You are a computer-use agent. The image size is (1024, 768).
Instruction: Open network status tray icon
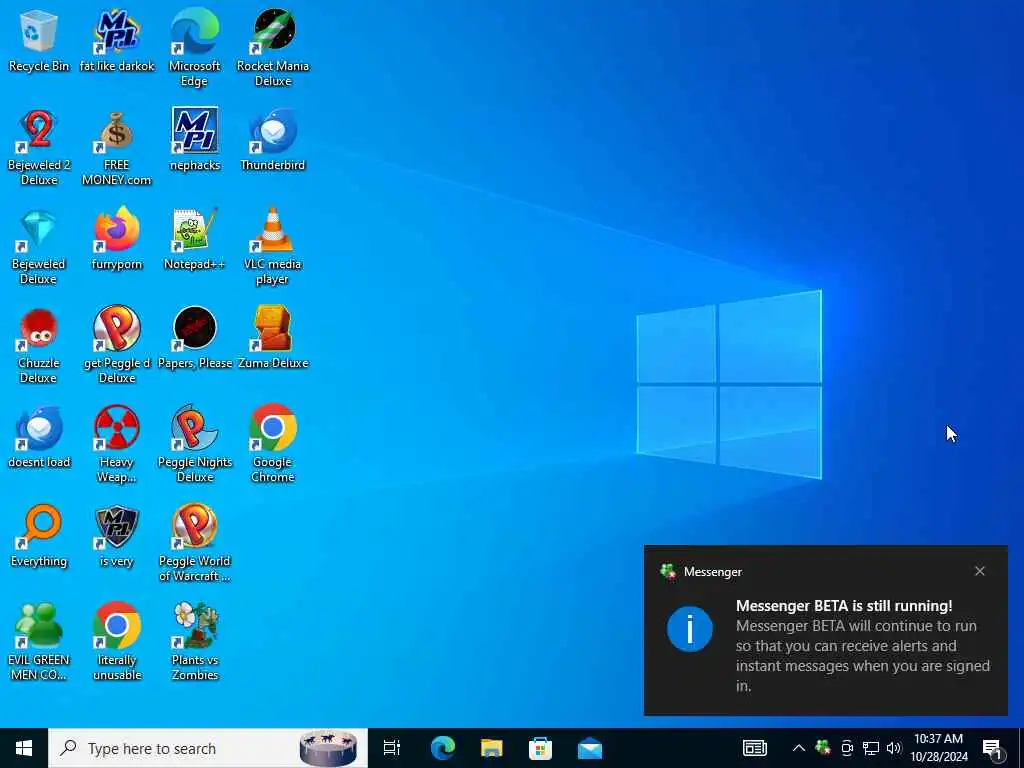click(871, 748)
